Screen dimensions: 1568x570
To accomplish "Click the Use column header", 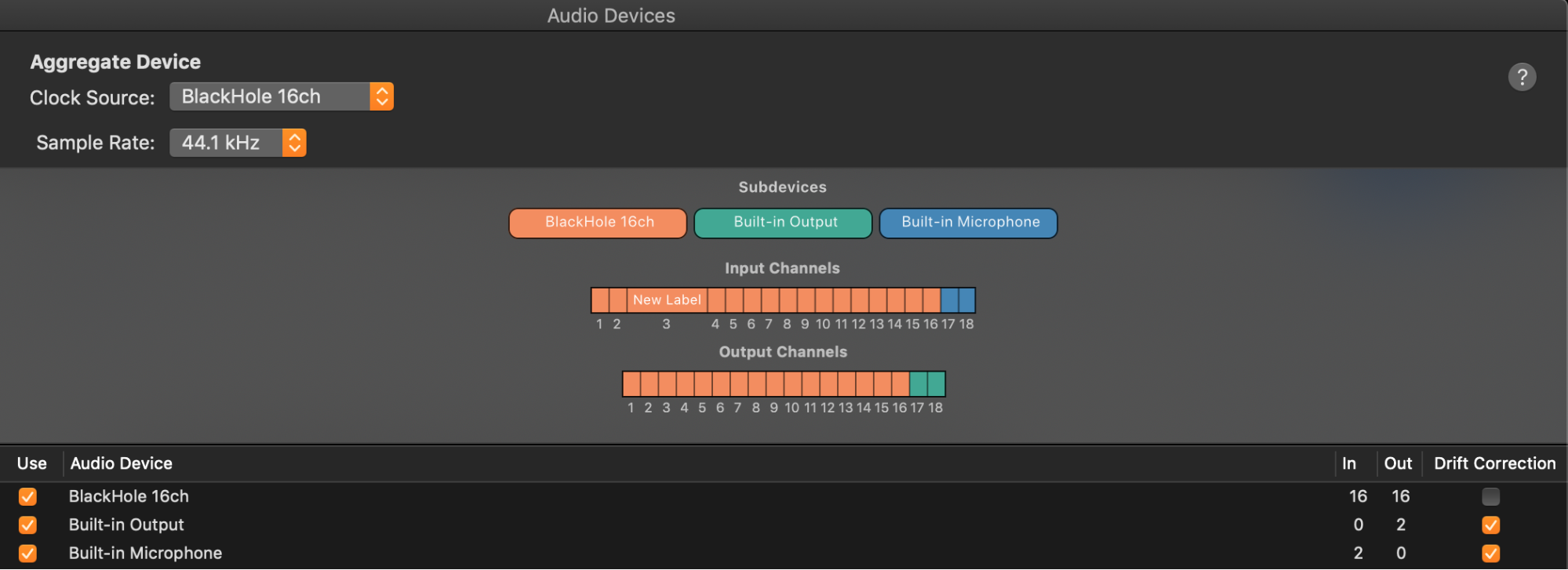I will point(32,463).
